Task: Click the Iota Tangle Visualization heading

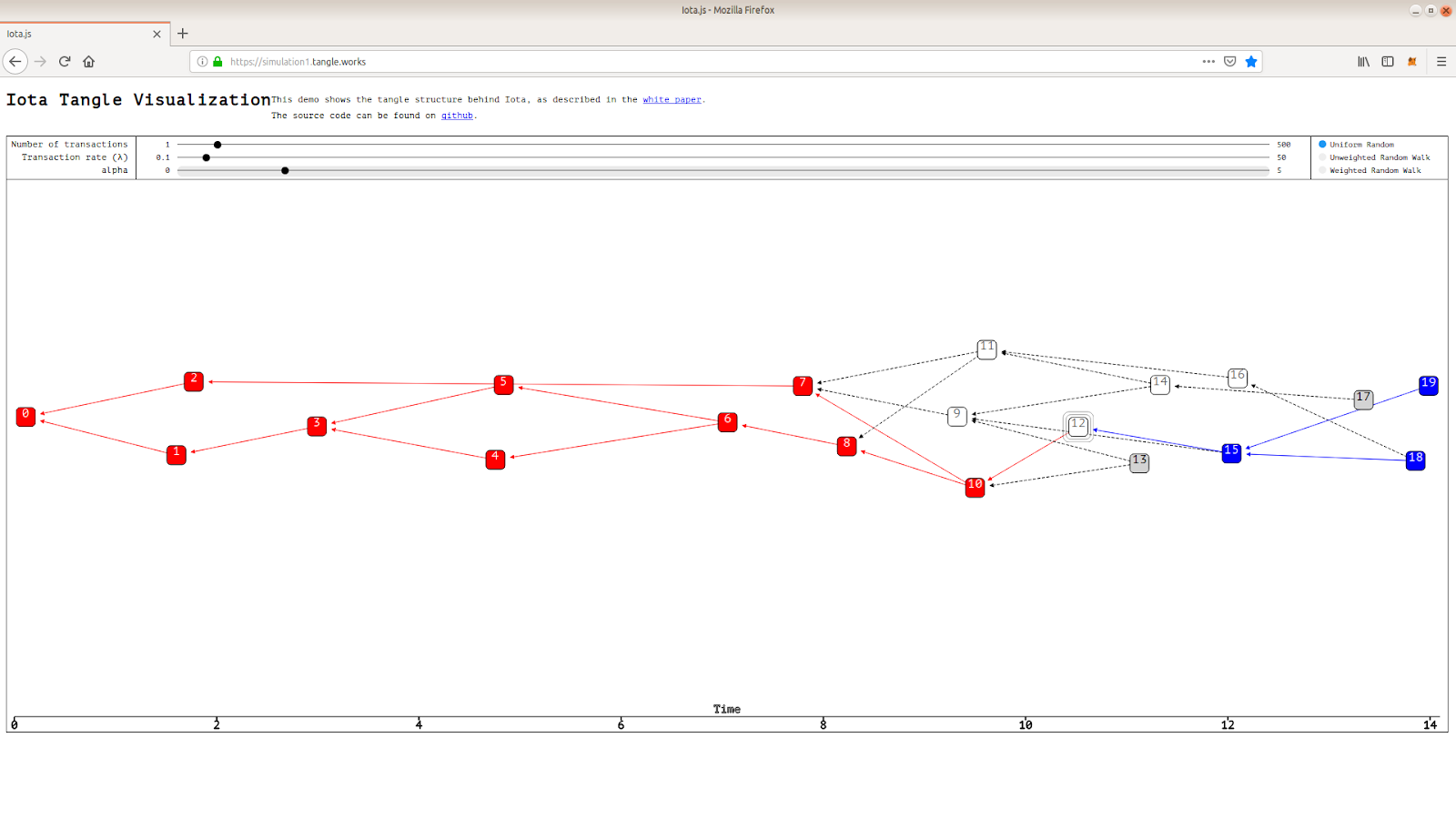Action: [x=138, y=100]
